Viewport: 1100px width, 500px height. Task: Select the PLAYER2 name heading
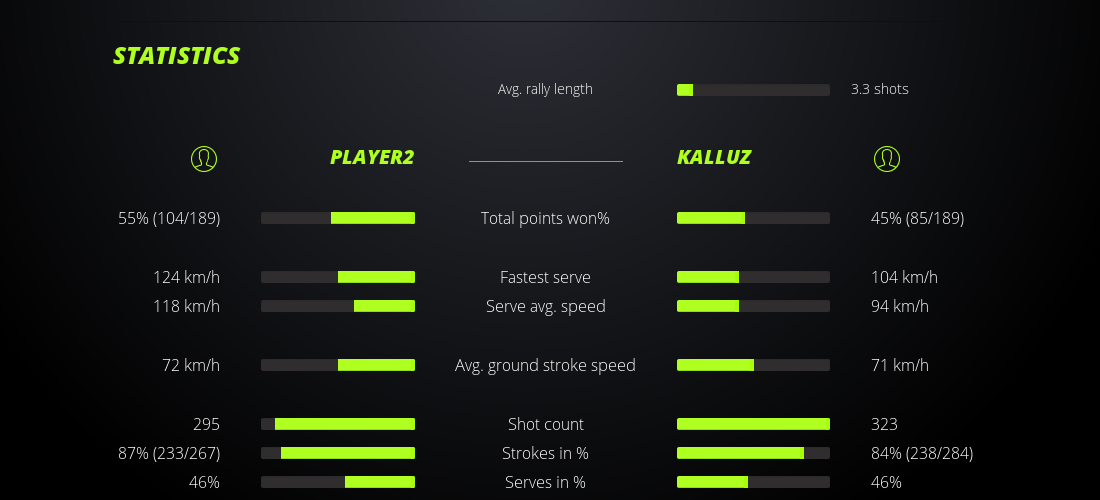pyautogui.click(x=372, y=157)
